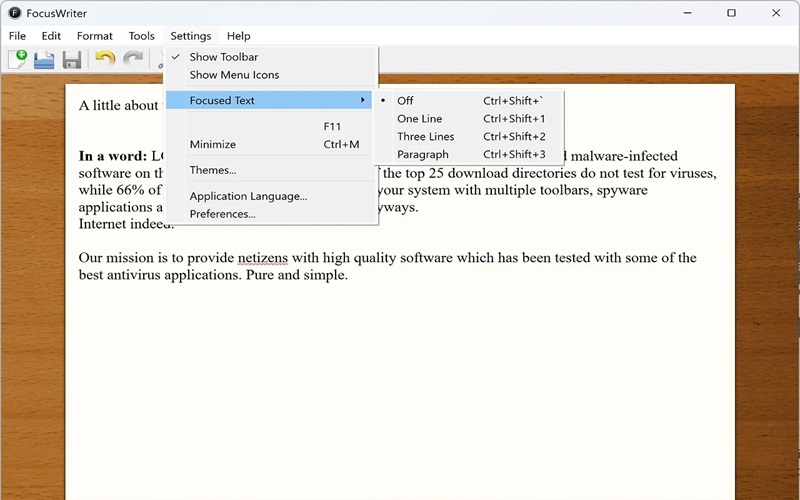Enable Show Menu Icons option
Screen dimensions: 800x500
[271, 74]
